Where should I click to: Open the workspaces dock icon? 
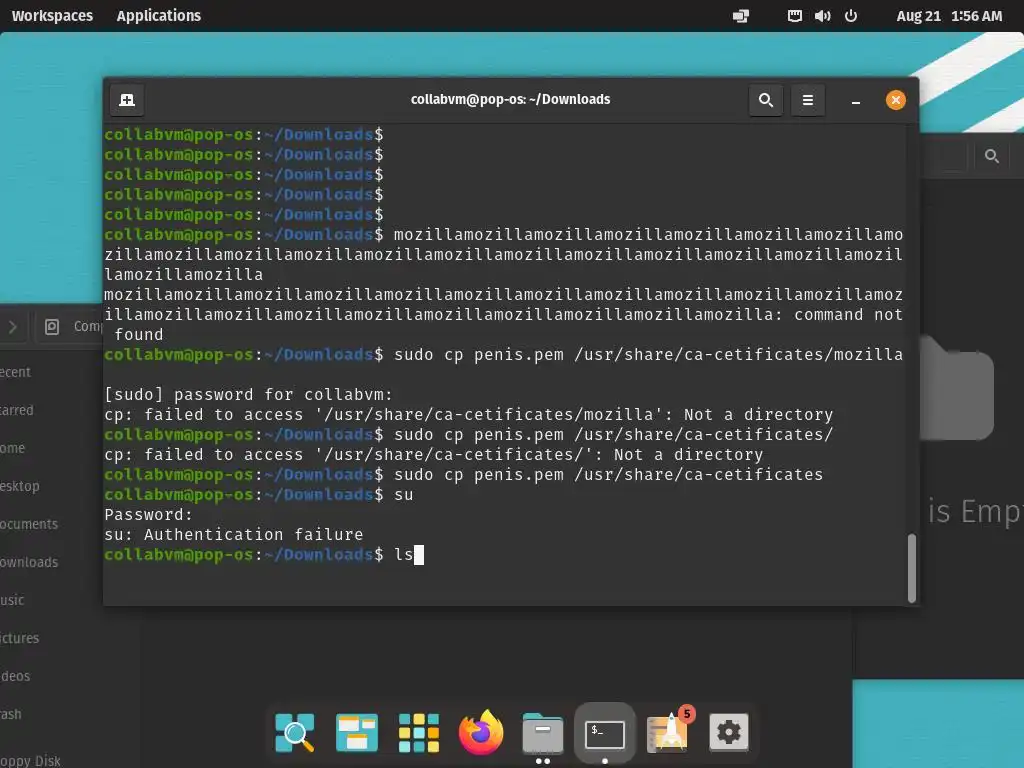click(x=357, y=733)
